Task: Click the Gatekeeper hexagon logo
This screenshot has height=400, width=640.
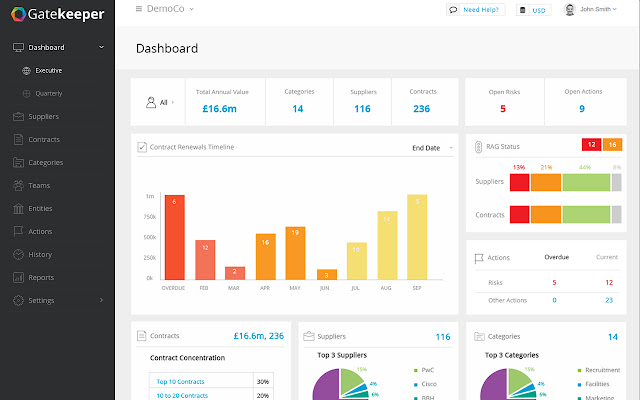Action: click(18, 14)
